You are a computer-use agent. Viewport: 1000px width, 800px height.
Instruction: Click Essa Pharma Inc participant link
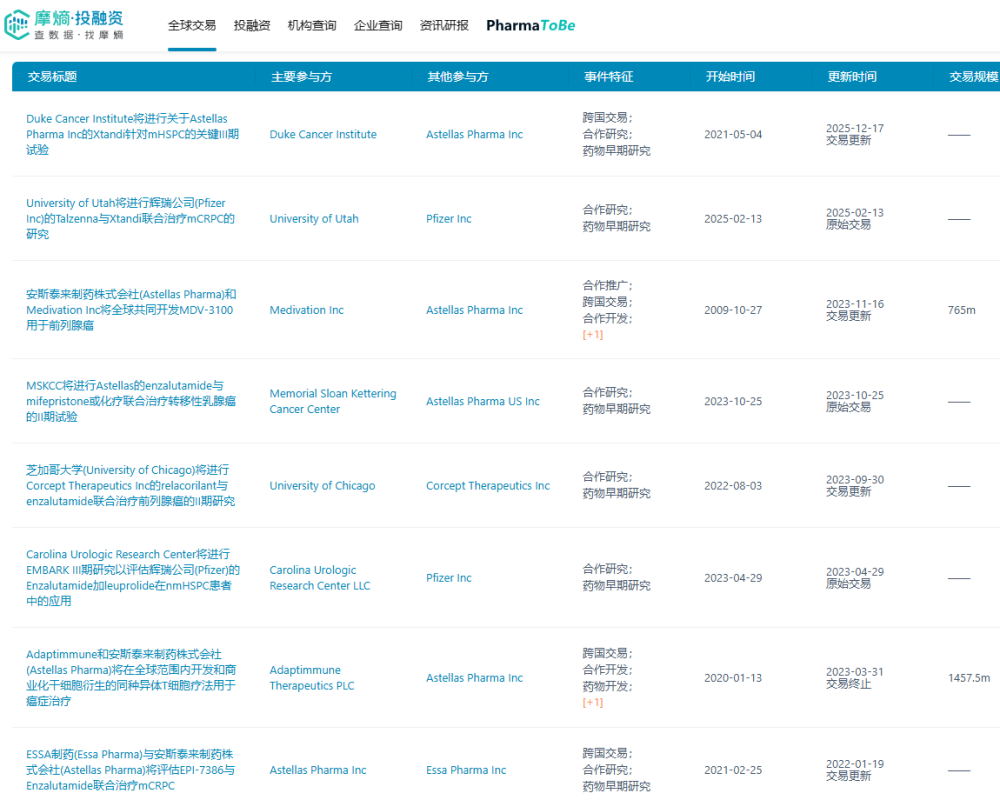pyautogui.click(x=466, y=769)
